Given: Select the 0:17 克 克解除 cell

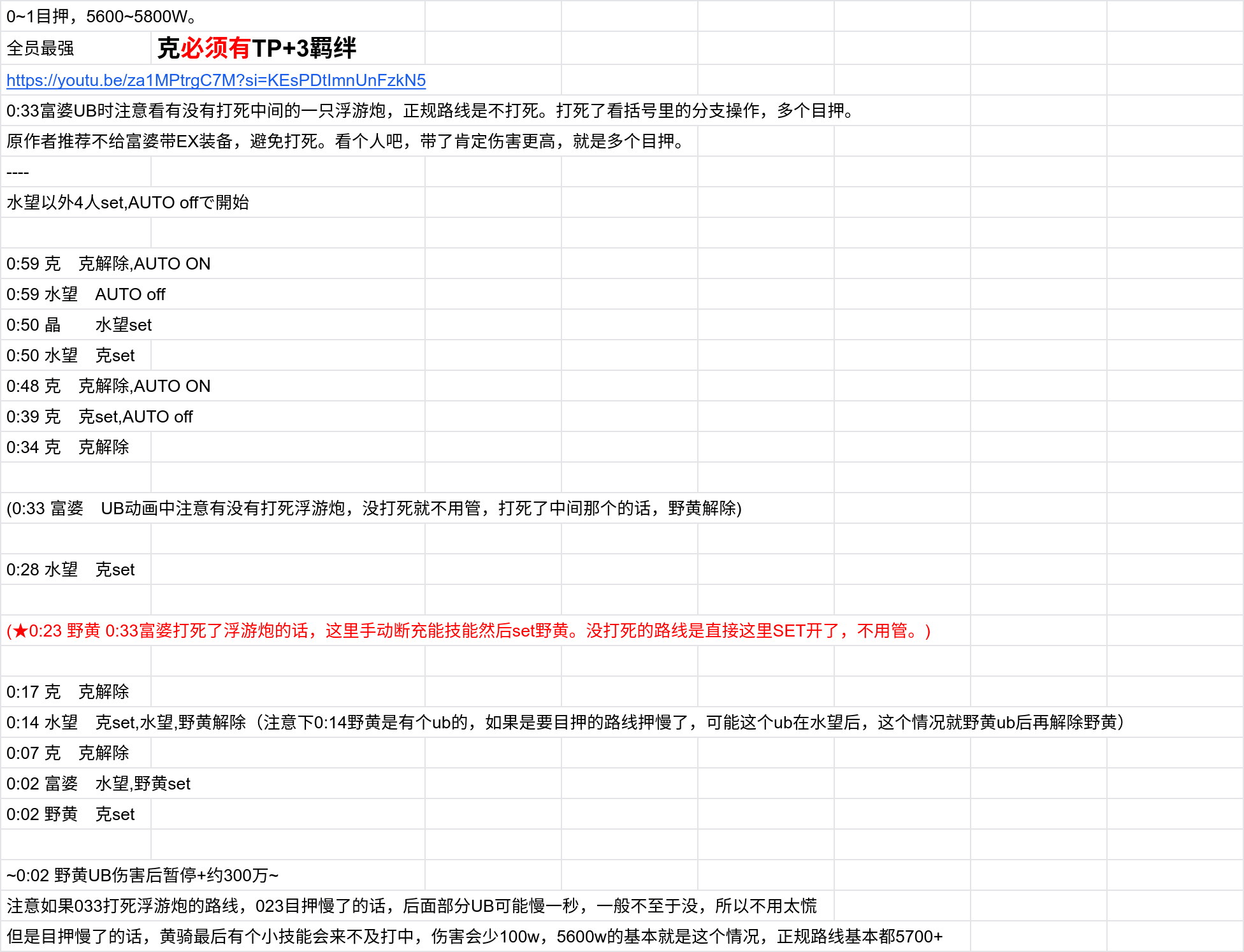Looking at the screenshot, I should [x=68, y=692].
